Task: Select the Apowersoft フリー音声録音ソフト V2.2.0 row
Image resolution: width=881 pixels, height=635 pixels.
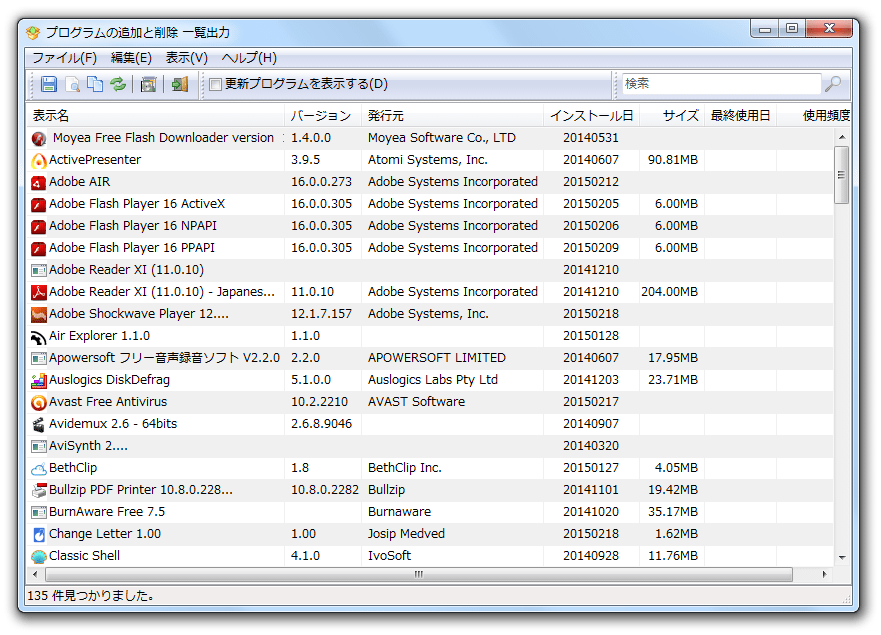Action: point(430,359)
